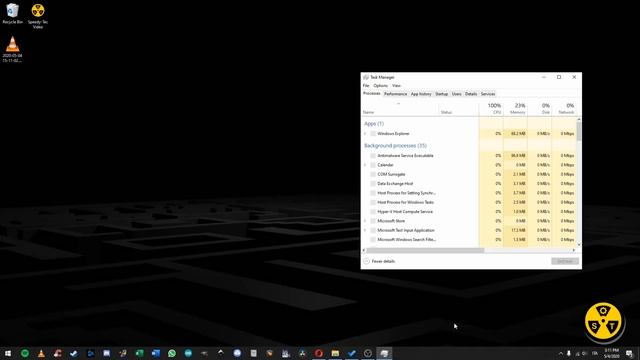Sort processes by the Name column
This screenshot has width=640, height=360.
[400, 108]
